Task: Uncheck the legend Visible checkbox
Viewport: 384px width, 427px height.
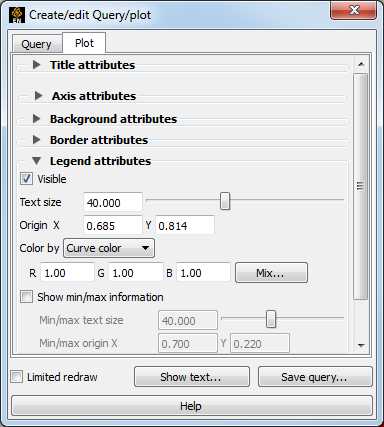Action: [26, 179]
